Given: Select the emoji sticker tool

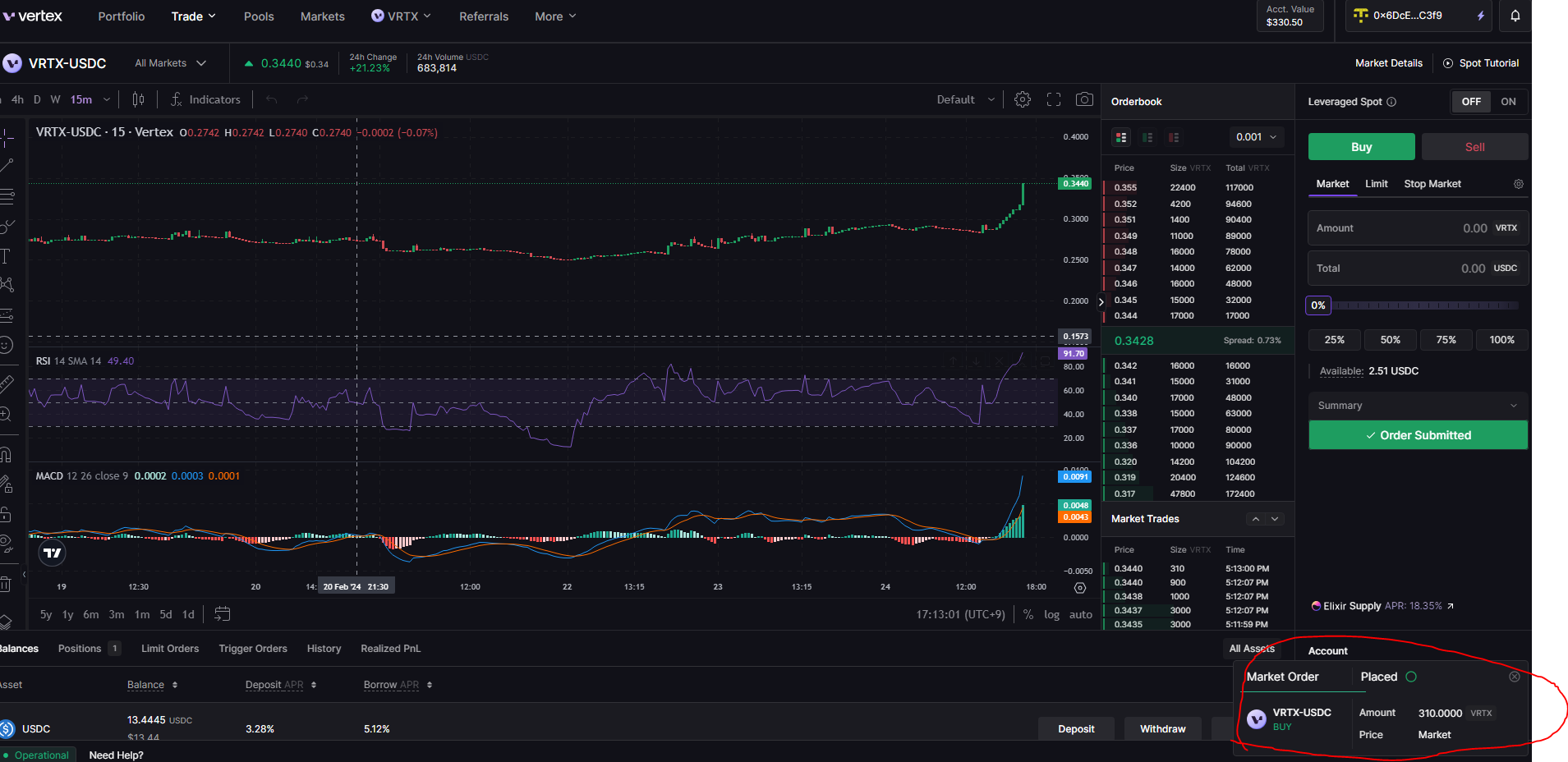Looking at the screenshot, I should (x=7, y=345).
